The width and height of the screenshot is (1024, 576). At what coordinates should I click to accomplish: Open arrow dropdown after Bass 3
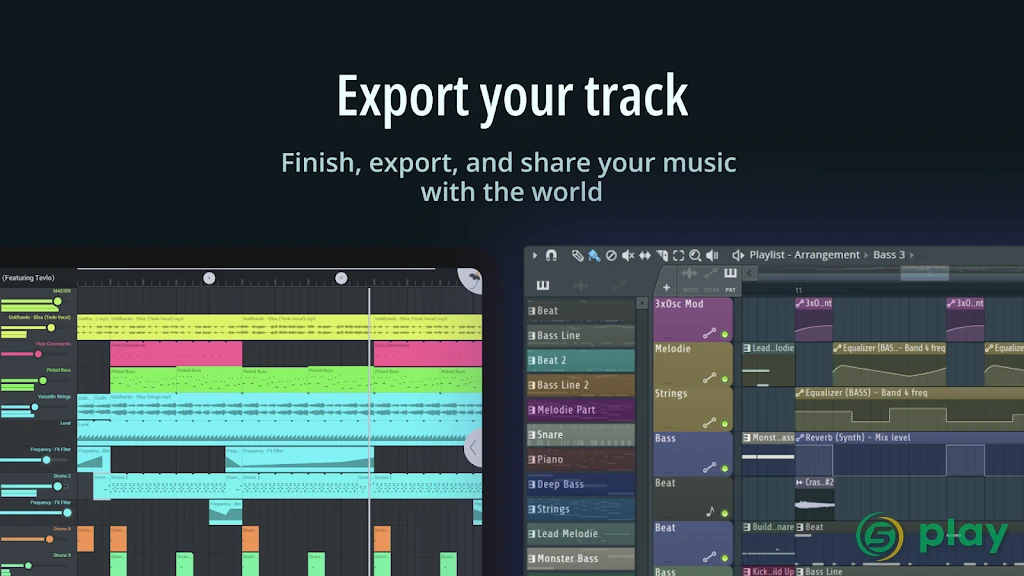[x=912, y=255]
